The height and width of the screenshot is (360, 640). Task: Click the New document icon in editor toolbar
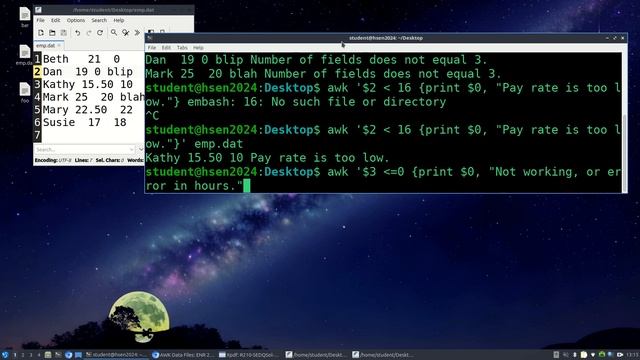[41, 32]
